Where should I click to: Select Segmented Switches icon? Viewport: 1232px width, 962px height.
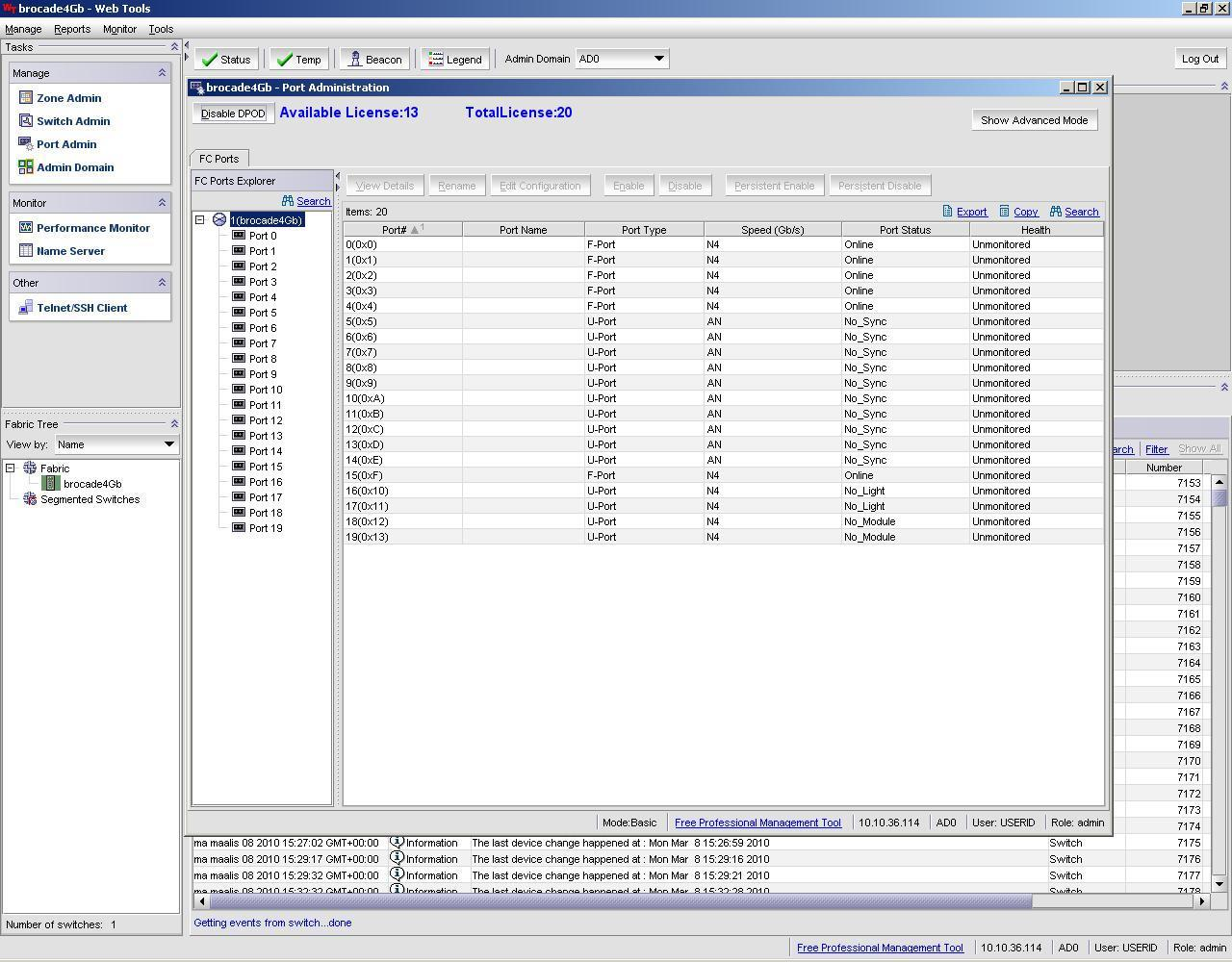(x=30, y=498)
